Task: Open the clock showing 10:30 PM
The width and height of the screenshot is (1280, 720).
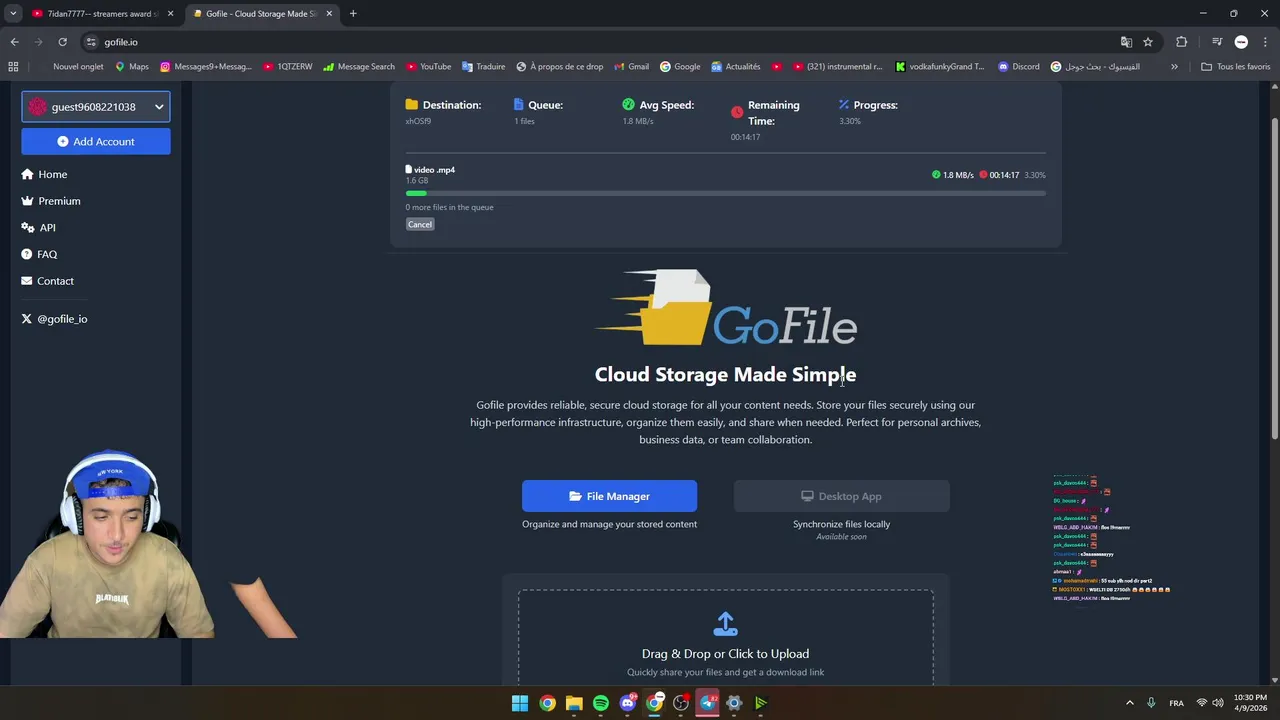Action: (x=1250, y=703)
